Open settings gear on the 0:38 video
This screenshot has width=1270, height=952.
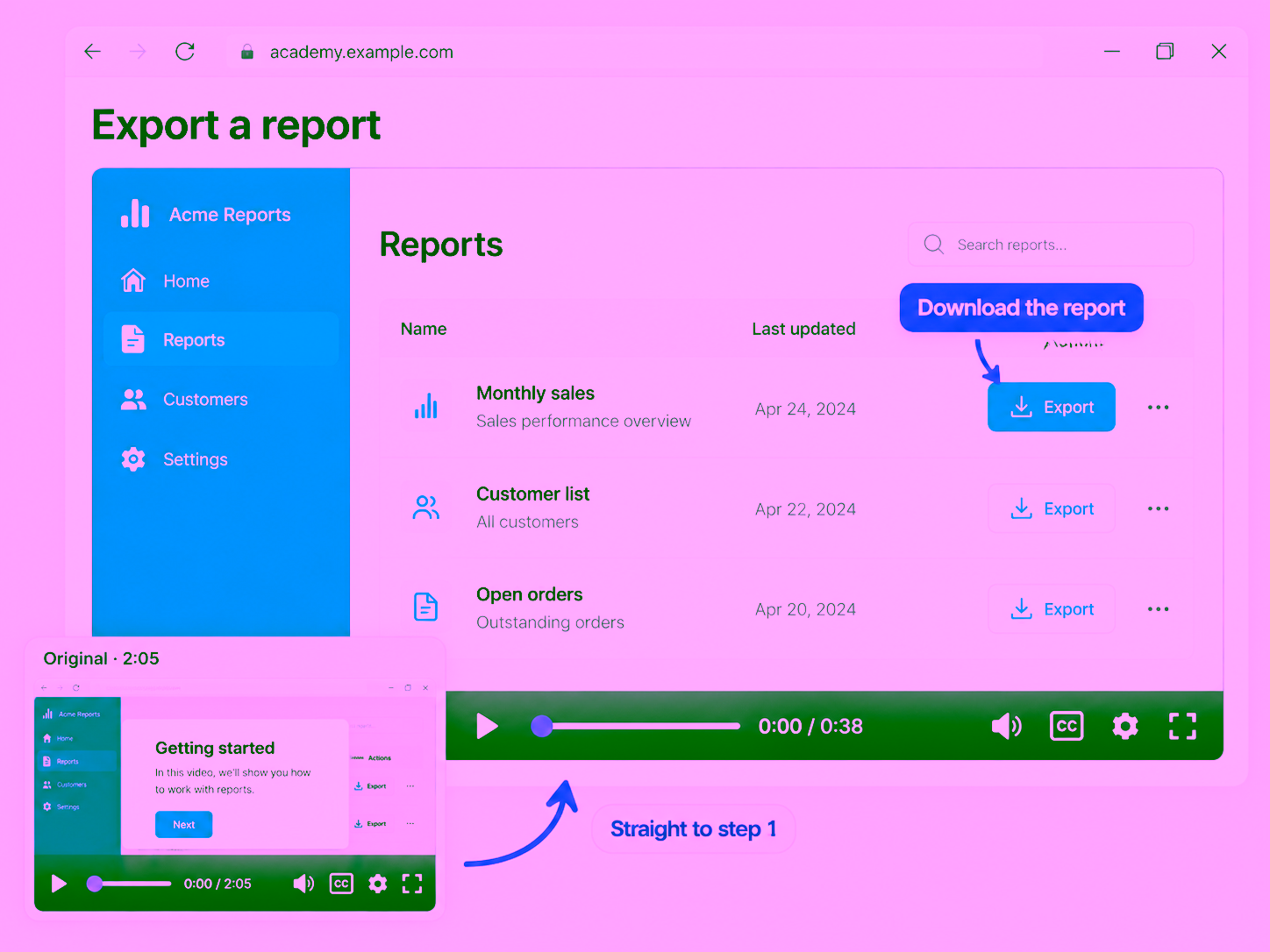click(x=1125, y=726)
